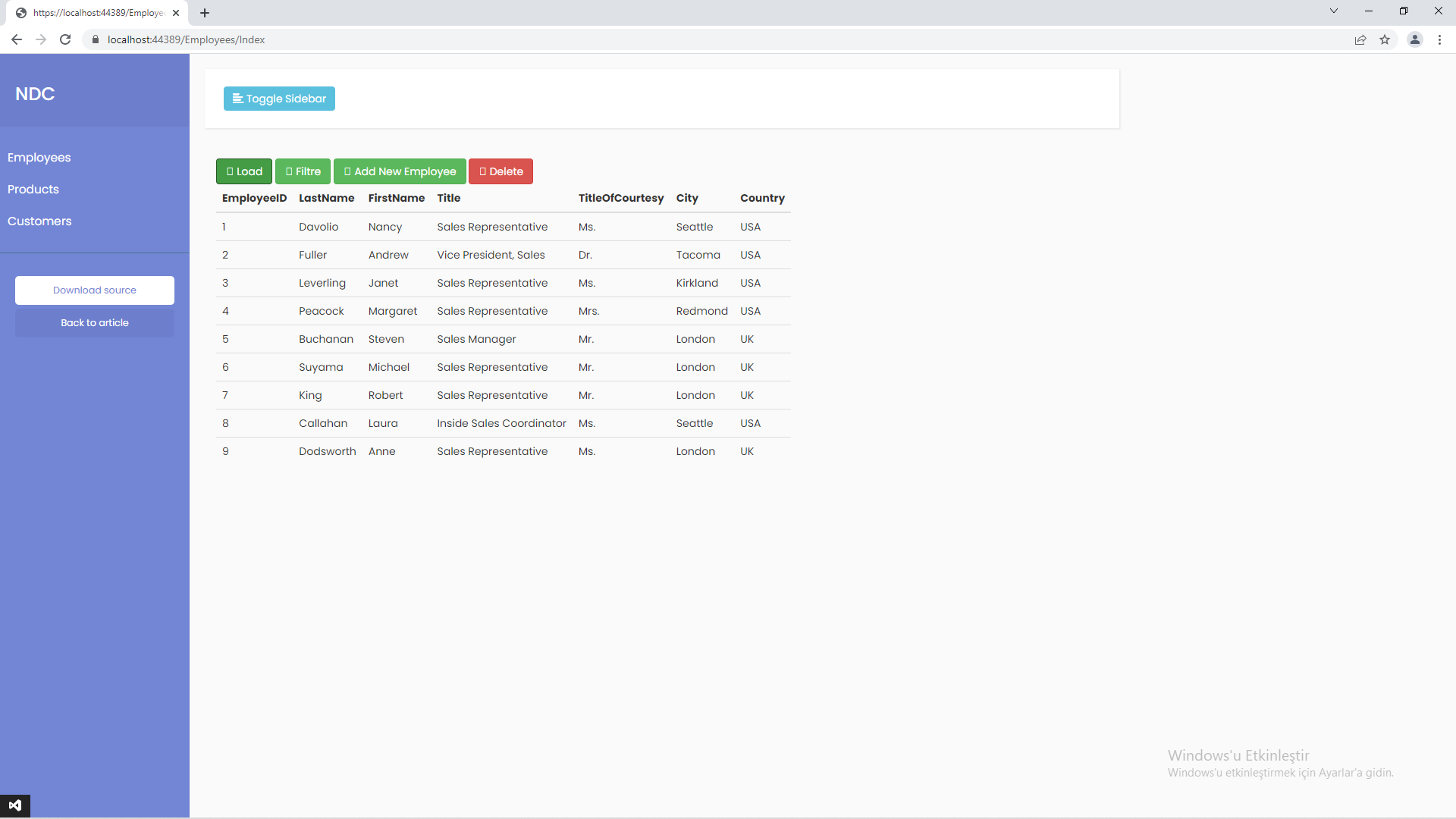The image size is (1456, 819).
Task: Click inside the address bar
Action: click(x=303, y=39)
